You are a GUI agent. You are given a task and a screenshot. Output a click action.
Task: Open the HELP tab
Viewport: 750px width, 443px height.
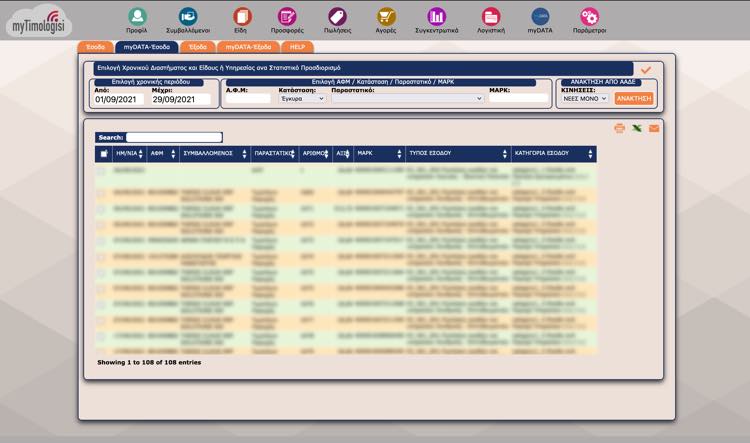pyautogui.click(x=297, y=47)
